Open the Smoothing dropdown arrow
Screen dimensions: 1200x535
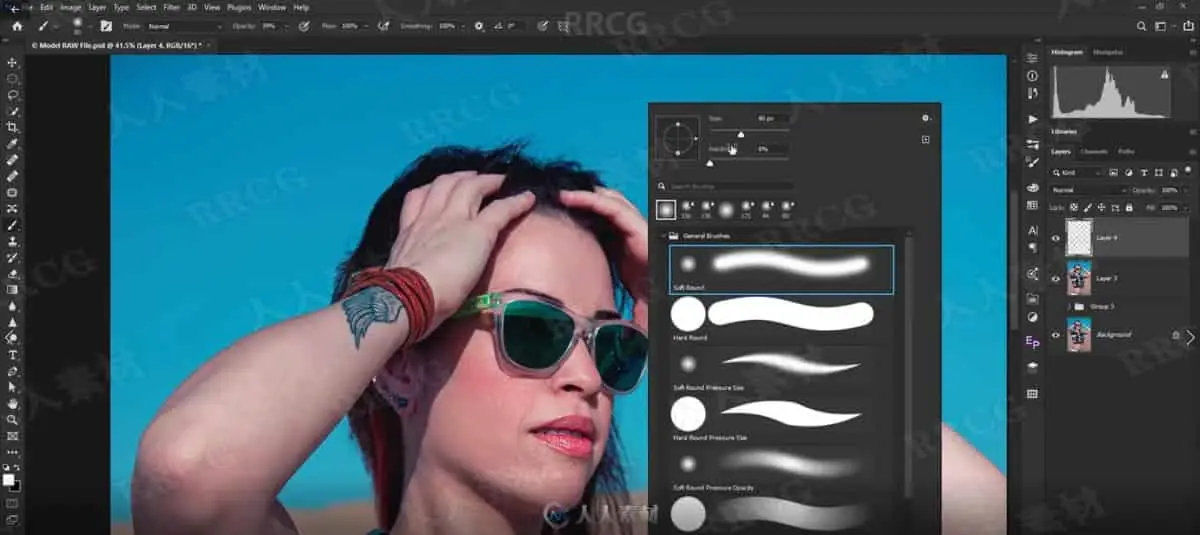point(462,26)
